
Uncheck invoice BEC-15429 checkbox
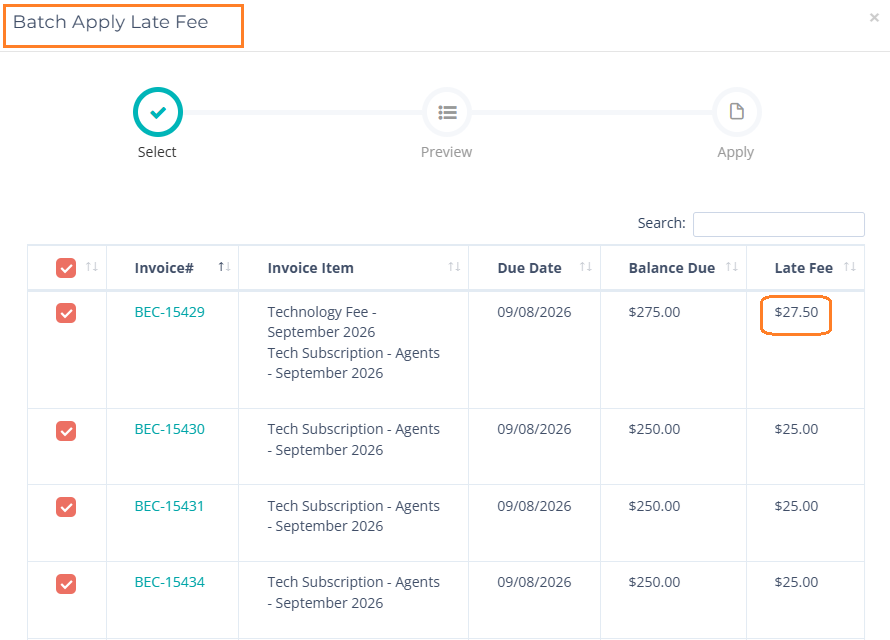[x=66, y=313]
